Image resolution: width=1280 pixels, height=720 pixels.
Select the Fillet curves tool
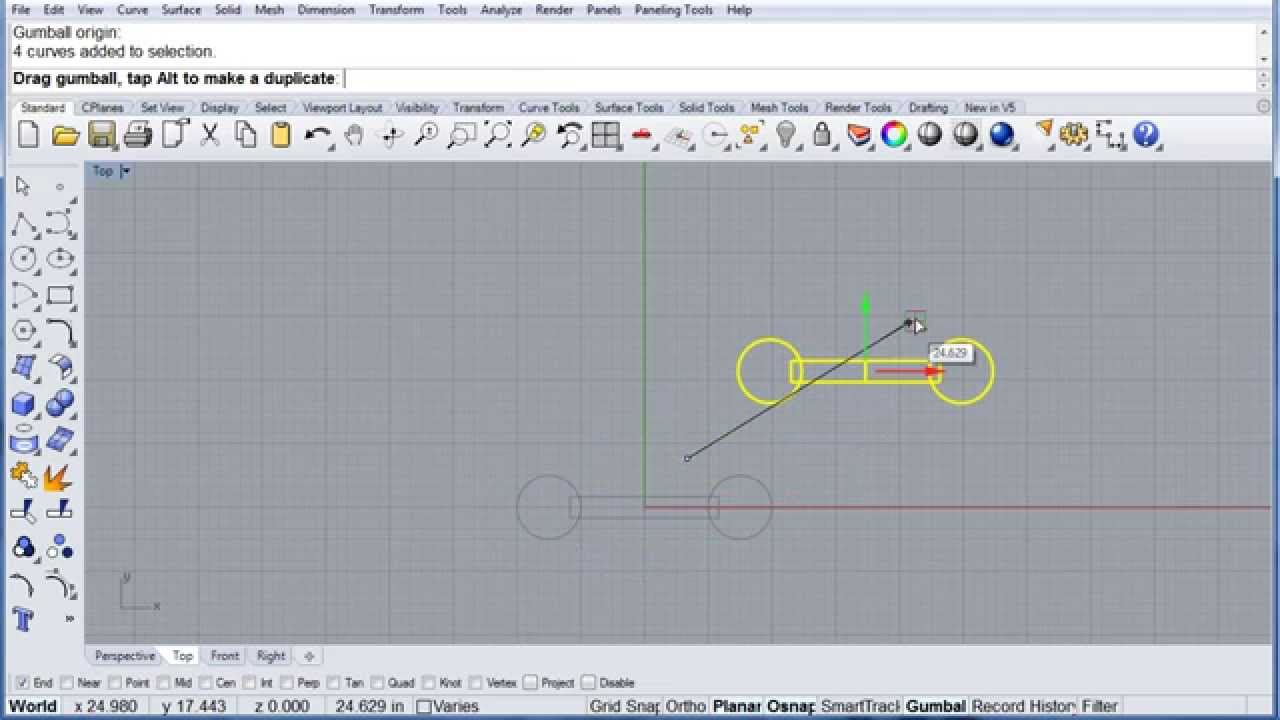[60, 331]
